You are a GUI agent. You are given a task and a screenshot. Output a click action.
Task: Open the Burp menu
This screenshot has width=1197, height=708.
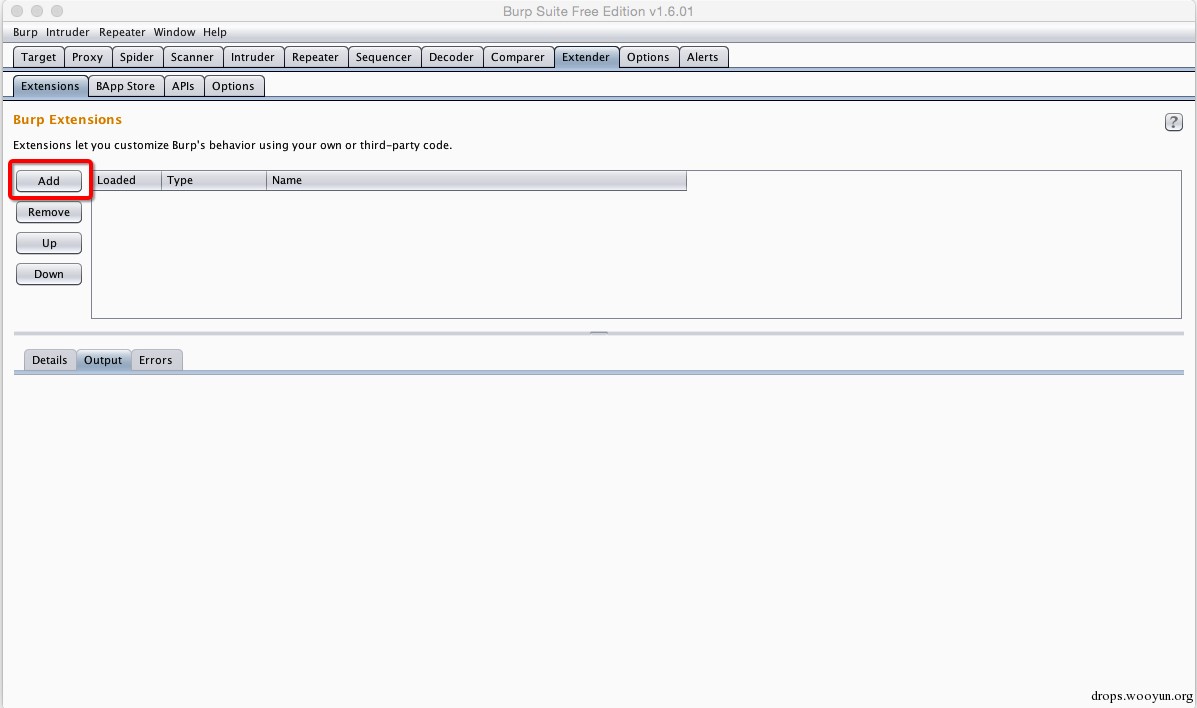(25, 32)
